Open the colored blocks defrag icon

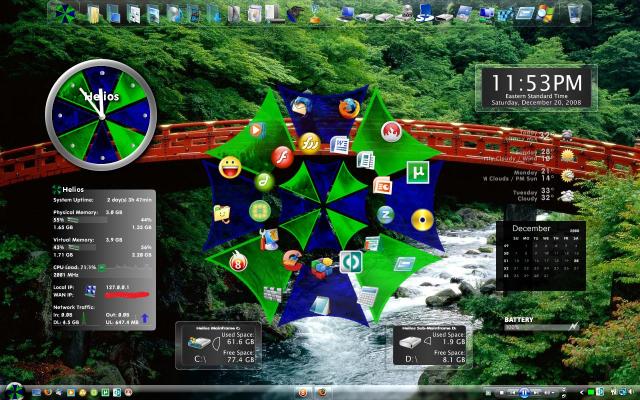point(322,268)
